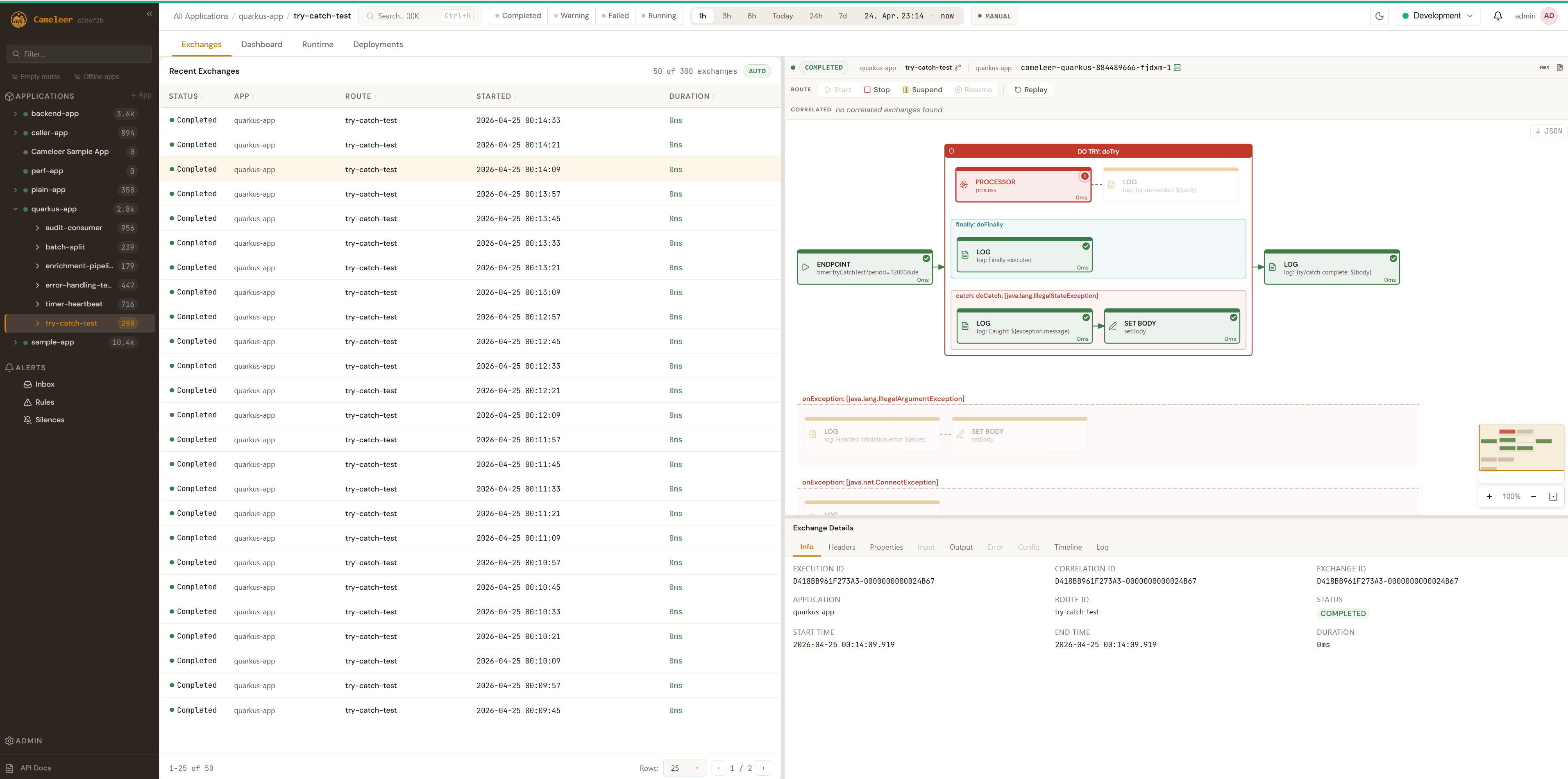
Task: Go back to All Applications breadcrumb
Action: pyautogui.click(x=200, y=16)
